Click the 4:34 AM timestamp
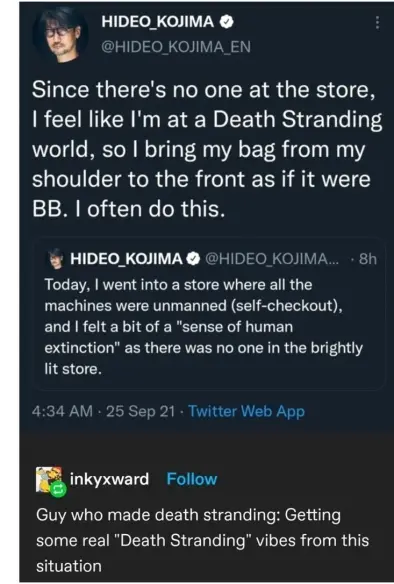394x584 pixels. click(62, 411)
